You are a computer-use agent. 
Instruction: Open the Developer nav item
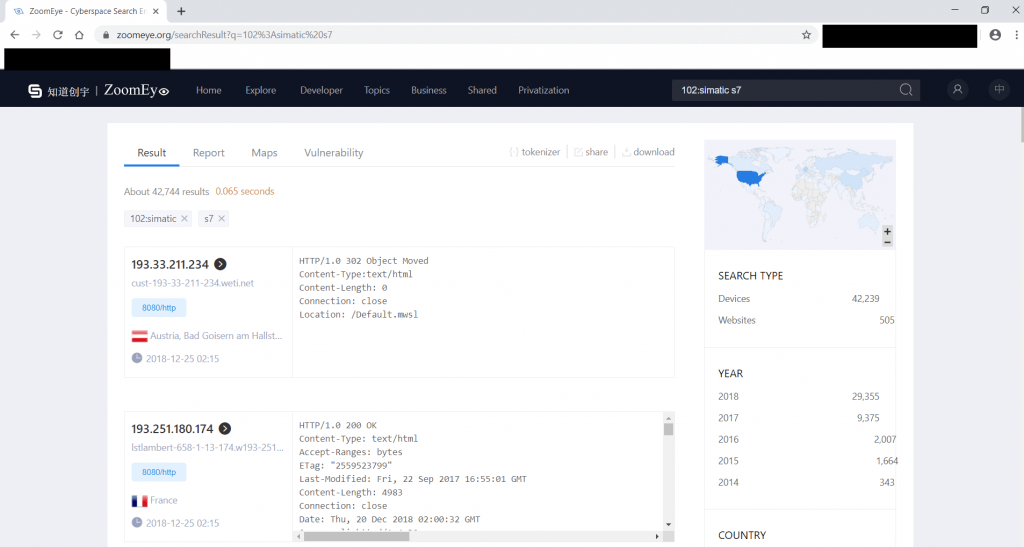(321, 90)
